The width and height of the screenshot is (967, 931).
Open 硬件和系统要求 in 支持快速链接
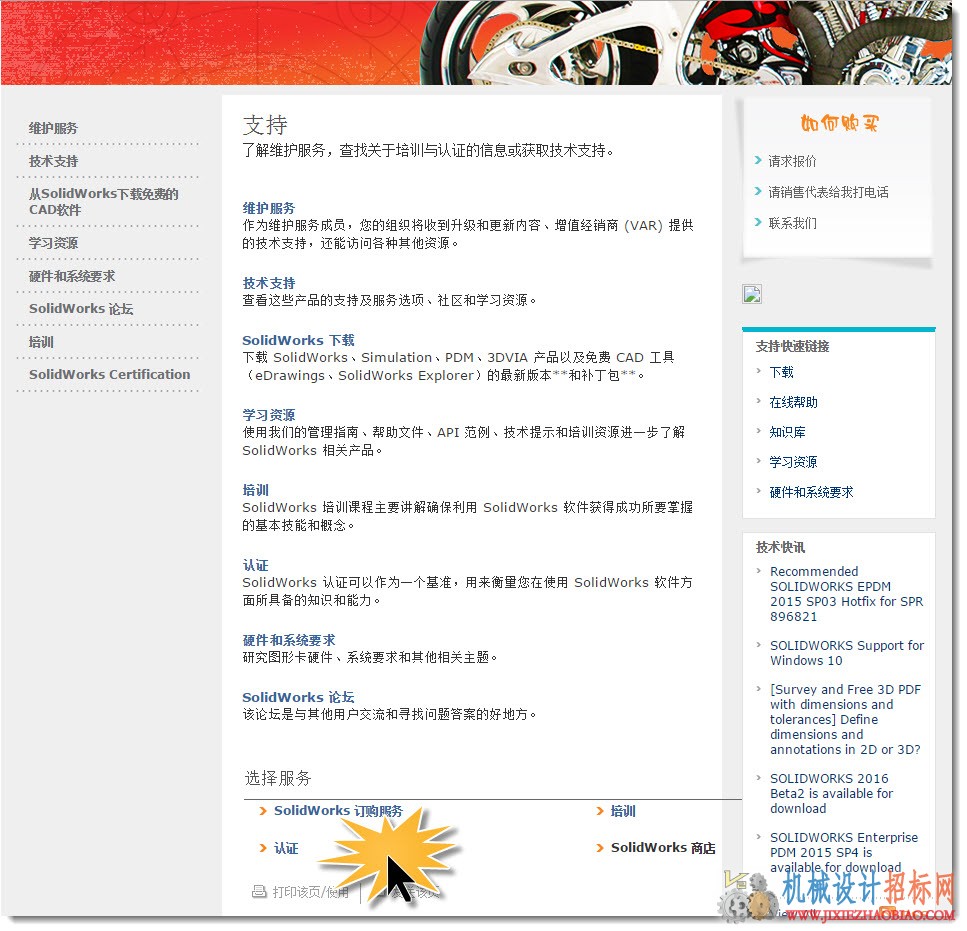pos(812,493)
